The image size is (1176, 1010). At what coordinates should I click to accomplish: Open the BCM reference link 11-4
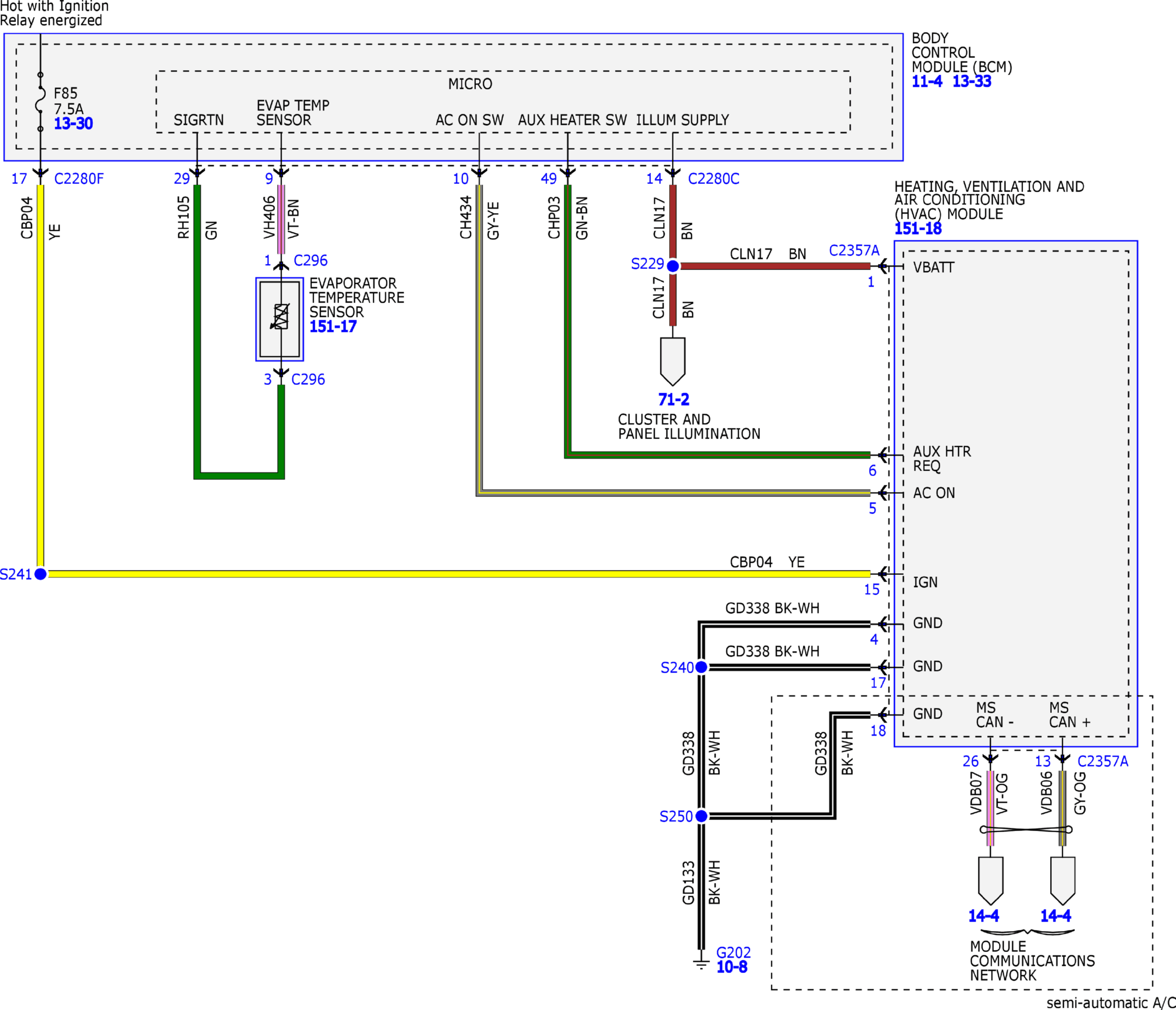927,81
